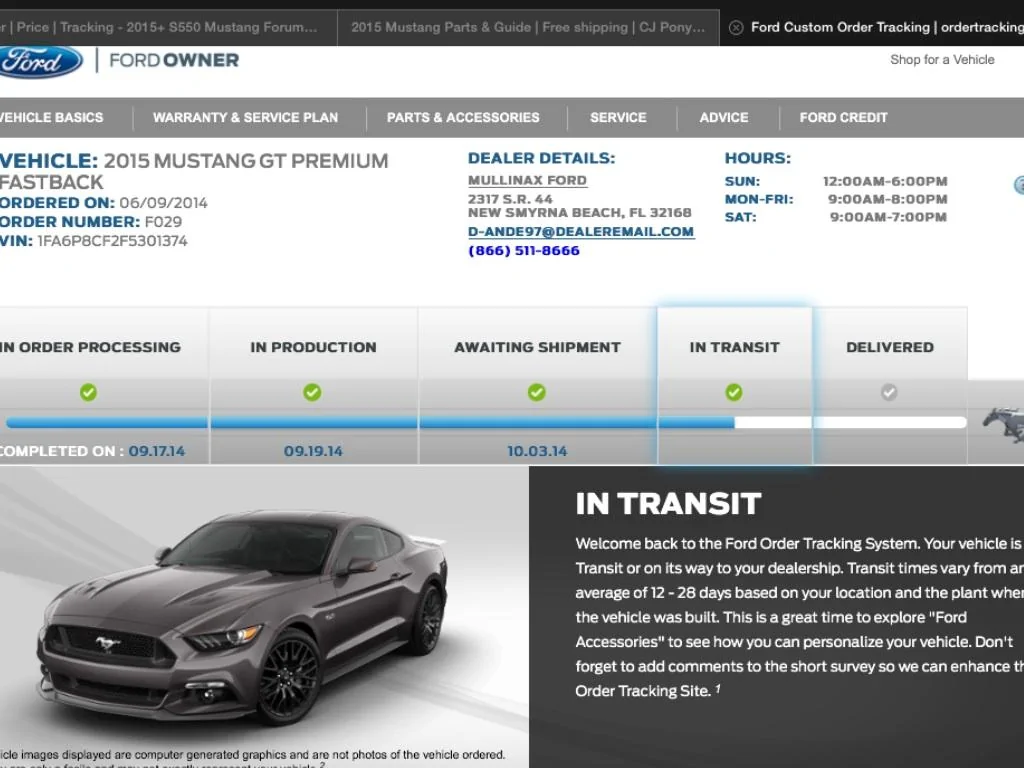Click the ordered-on date 06/09/2014
The width and height of the screenshot is (1024, 768).
click(163, 203)
